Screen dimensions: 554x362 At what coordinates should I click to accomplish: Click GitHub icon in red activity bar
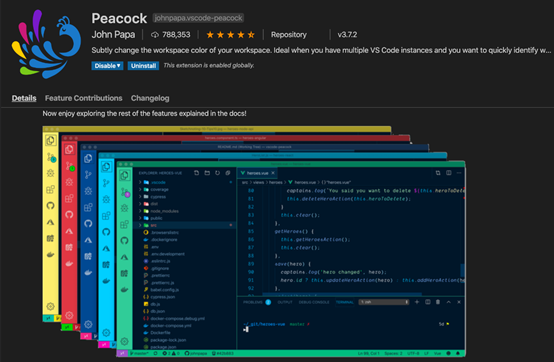pyautogui.click(x=69, y=214)
